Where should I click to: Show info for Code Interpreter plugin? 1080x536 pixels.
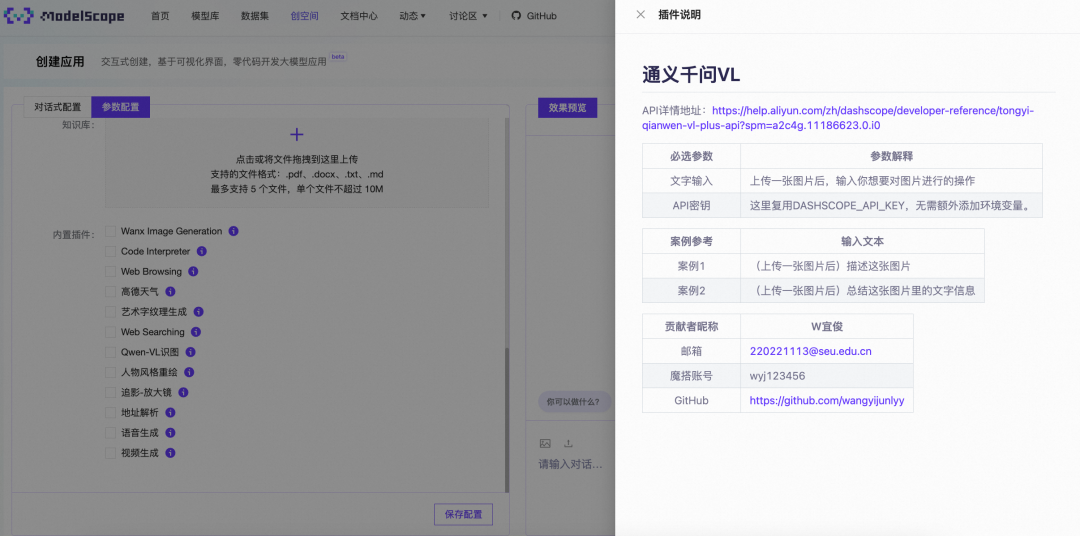pos(202,251)
